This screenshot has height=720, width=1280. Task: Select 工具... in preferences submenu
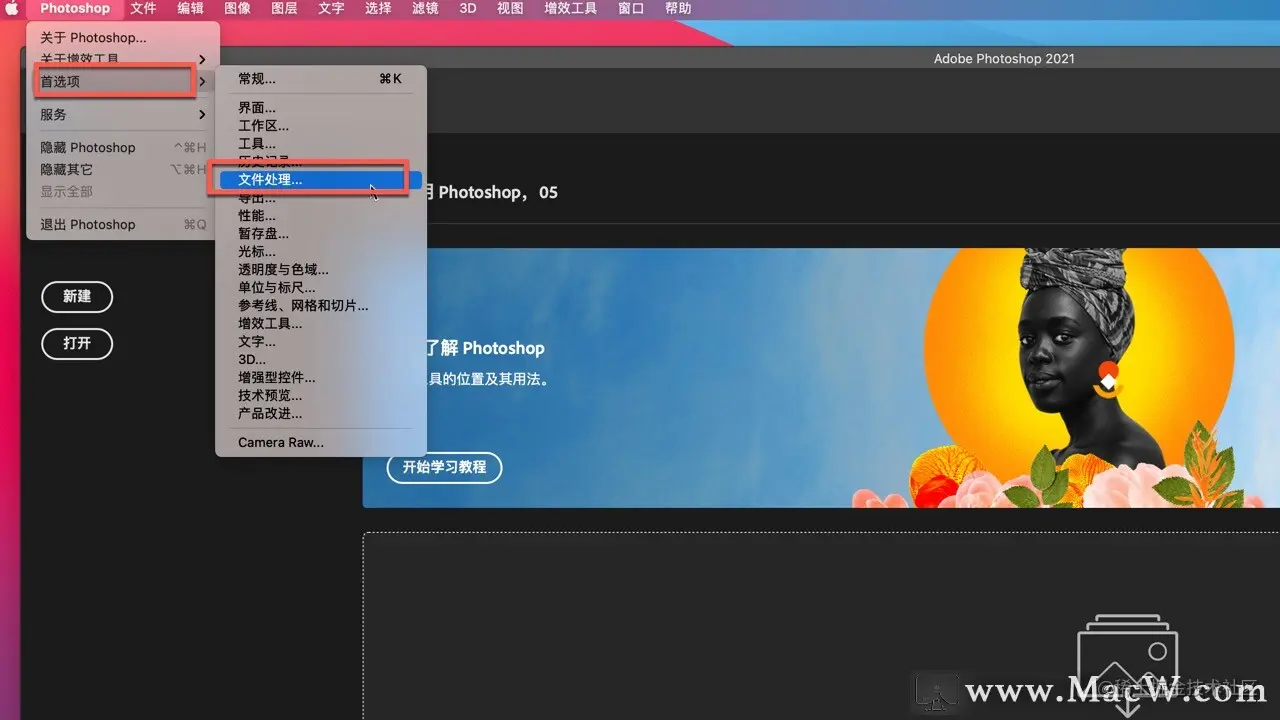click(x=321, y=143)
